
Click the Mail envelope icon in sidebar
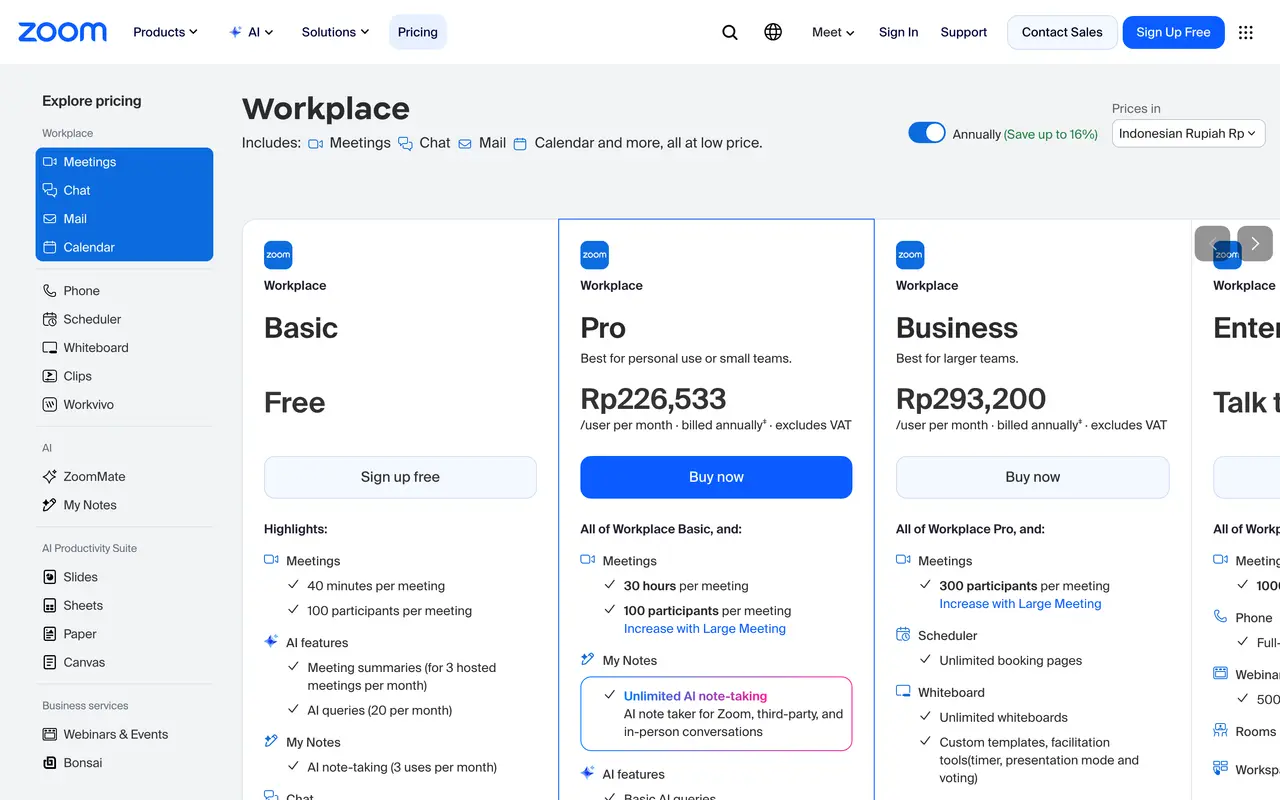tap(50, 219)
